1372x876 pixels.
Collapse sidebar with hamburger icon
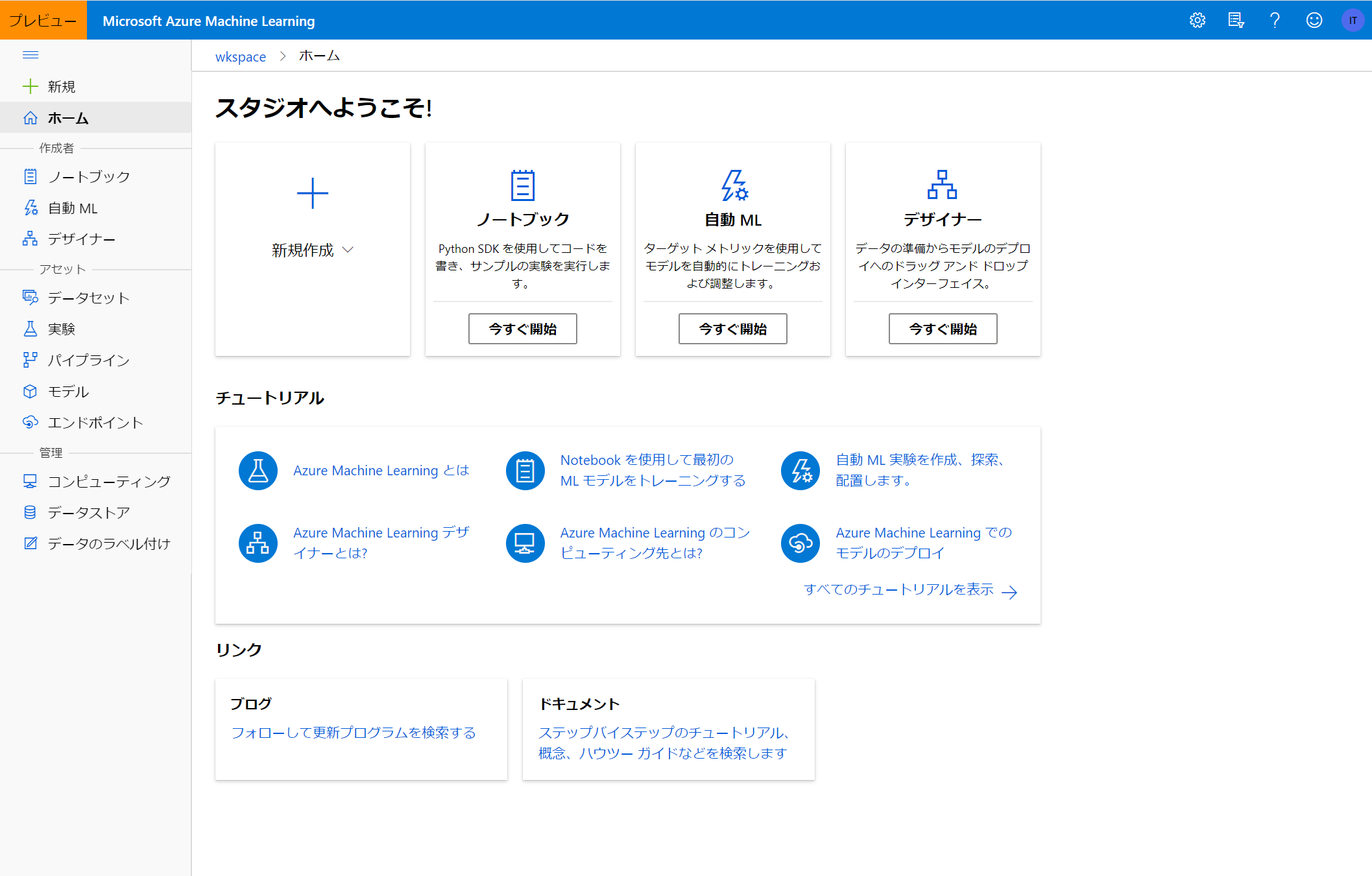[x=30, y=54]
